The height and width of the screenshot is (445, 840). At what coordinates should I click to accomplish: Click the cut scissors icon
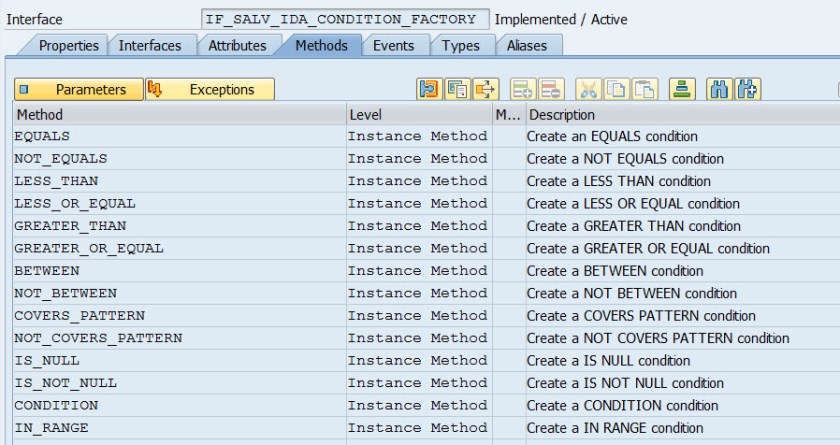(x=588, y=89)
